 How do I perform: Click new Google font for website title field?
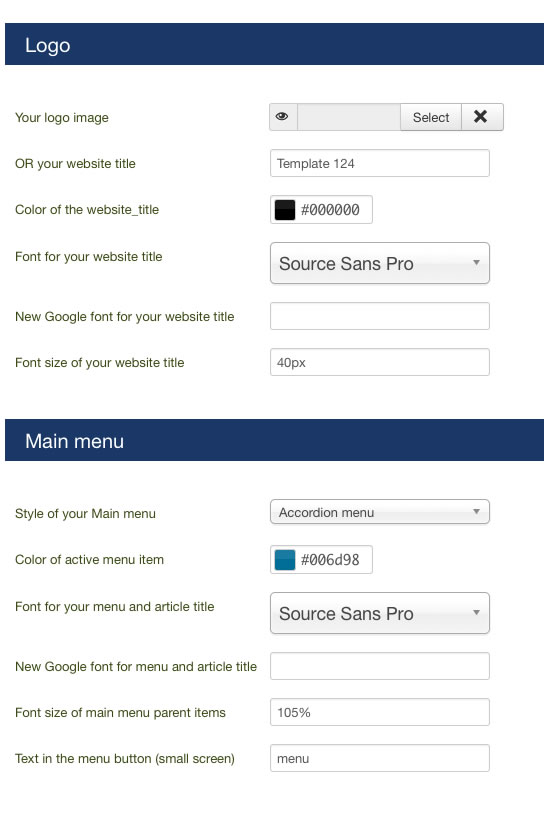point(379,316)
